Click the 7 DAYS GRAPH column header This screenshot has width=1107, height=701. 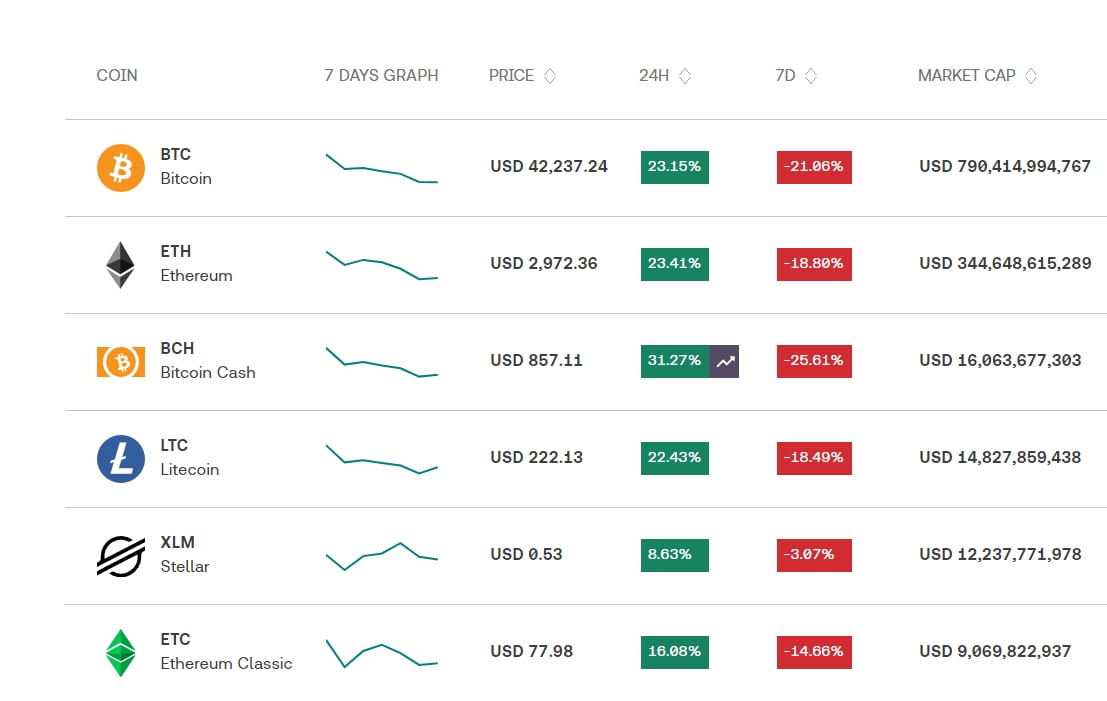(381, 76)
